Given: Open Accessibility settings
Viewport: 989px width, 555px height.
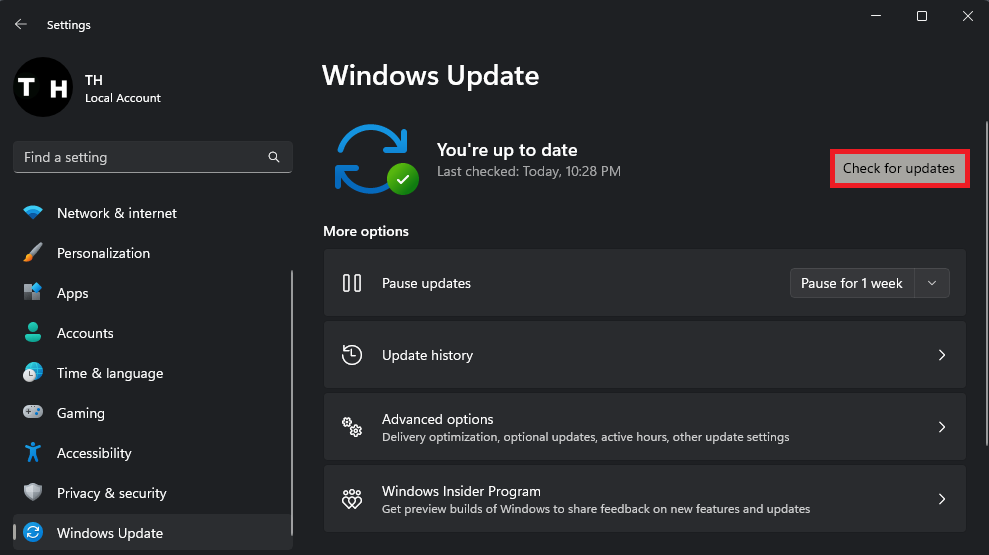Looking at the screenshot, I should (x=152, y=453).
